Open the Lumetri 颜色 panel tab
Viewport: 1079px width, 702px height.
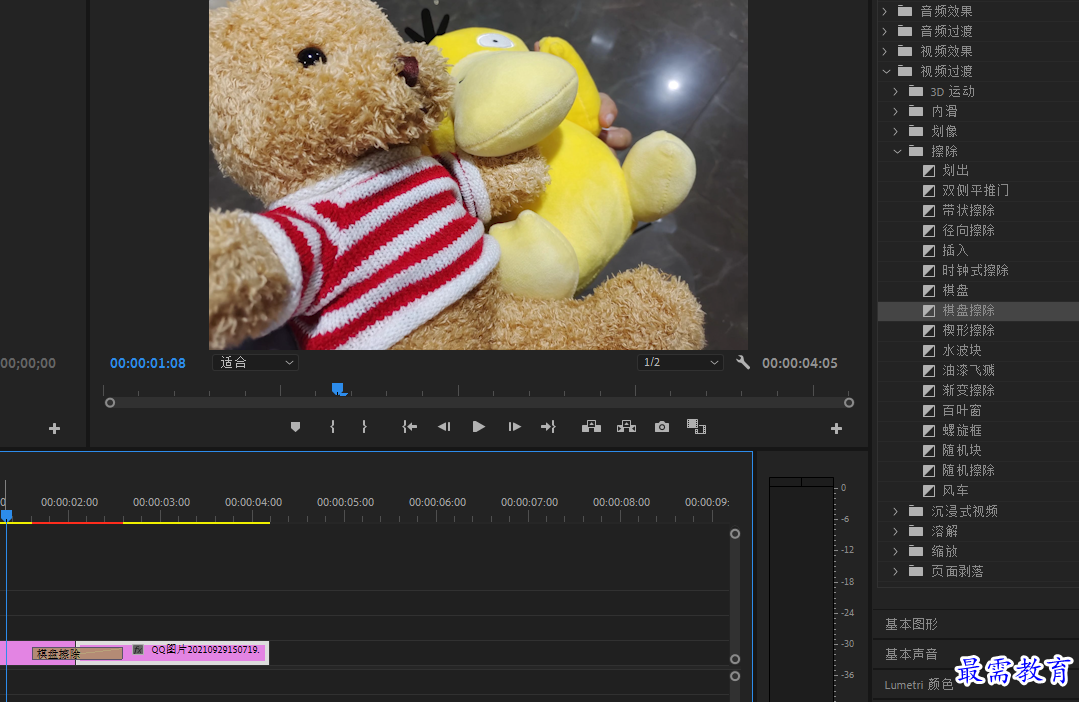(x=918, y=685)
